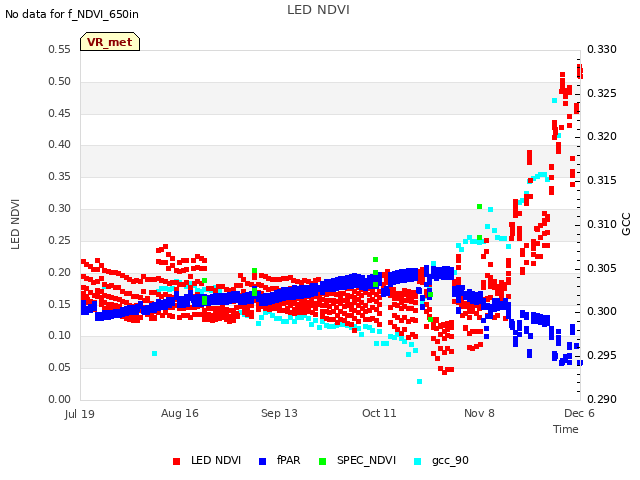Click the Nov 8 date tick label
640x480 pixels.
[x=479, y=413]
